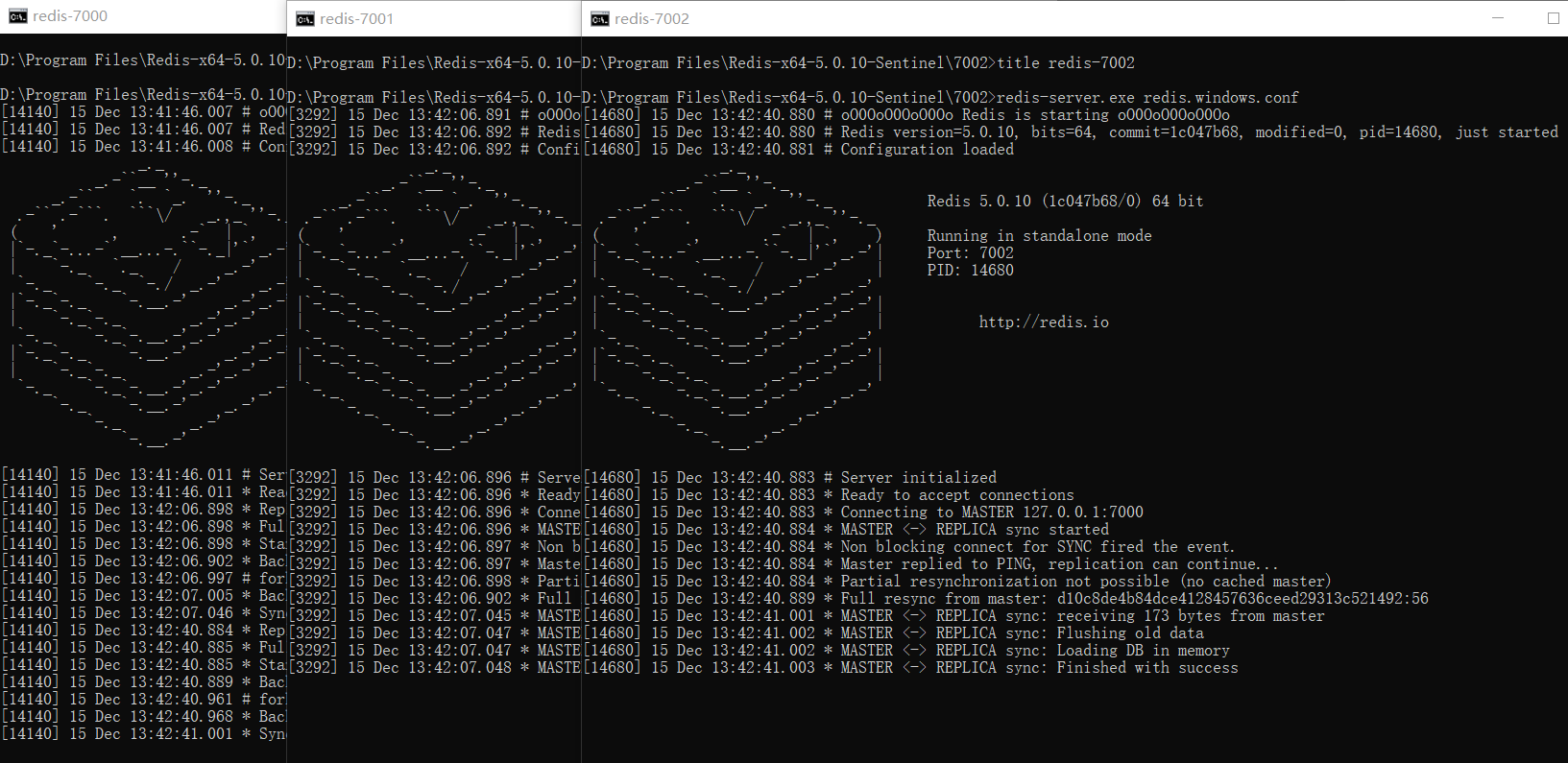1568x763 pixels.
Task: Click the Redis ASCII logo in redis-7000
Action: (149, 307)
